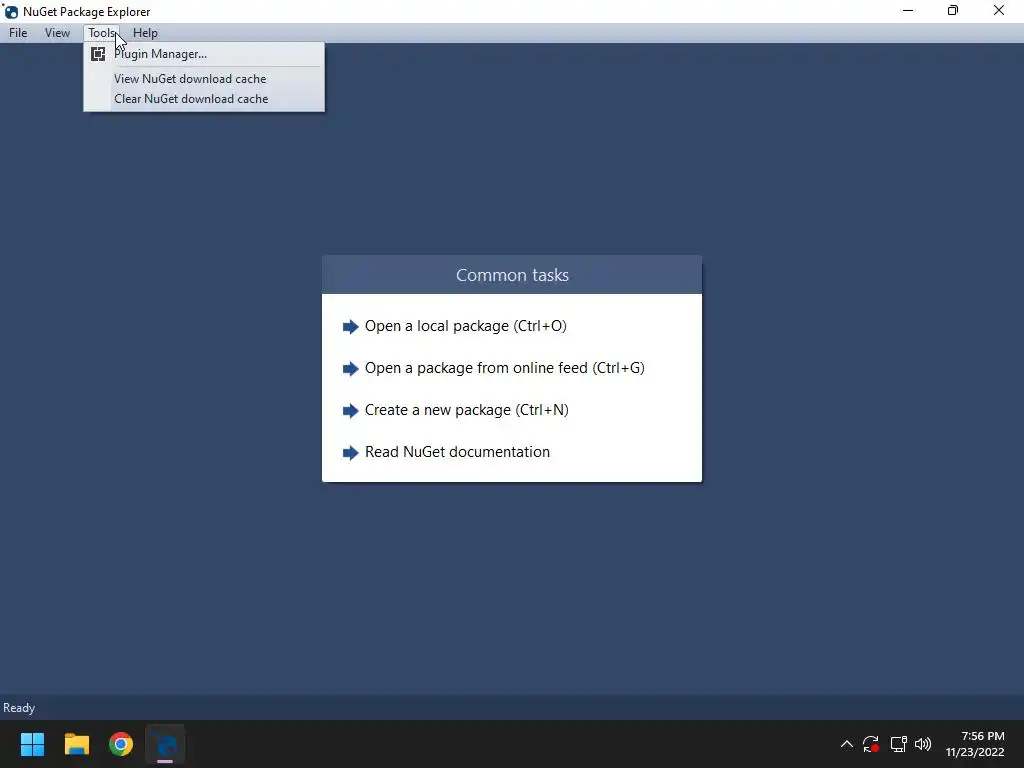Click the sync tray icon with red dot
Viewport: 1024px width, 768px height.
click(871, 744)
